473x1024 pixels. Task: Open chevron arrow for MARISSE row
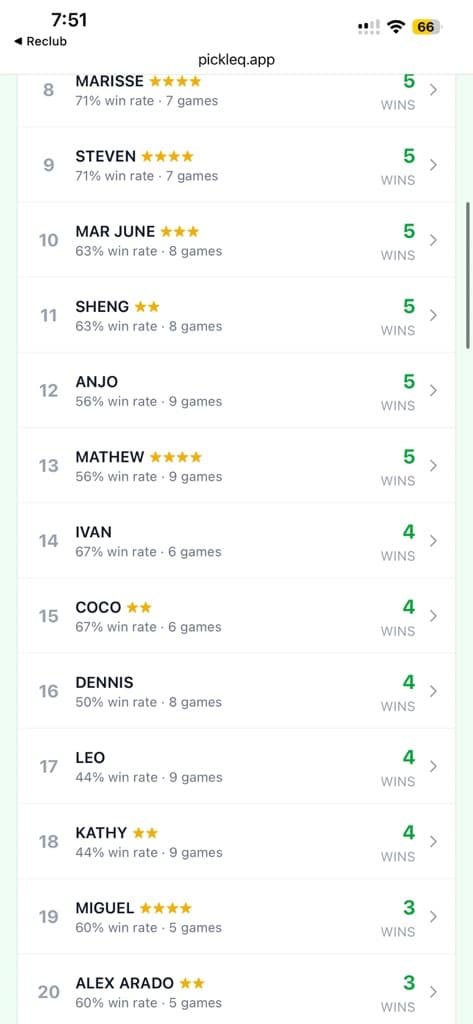433,91
